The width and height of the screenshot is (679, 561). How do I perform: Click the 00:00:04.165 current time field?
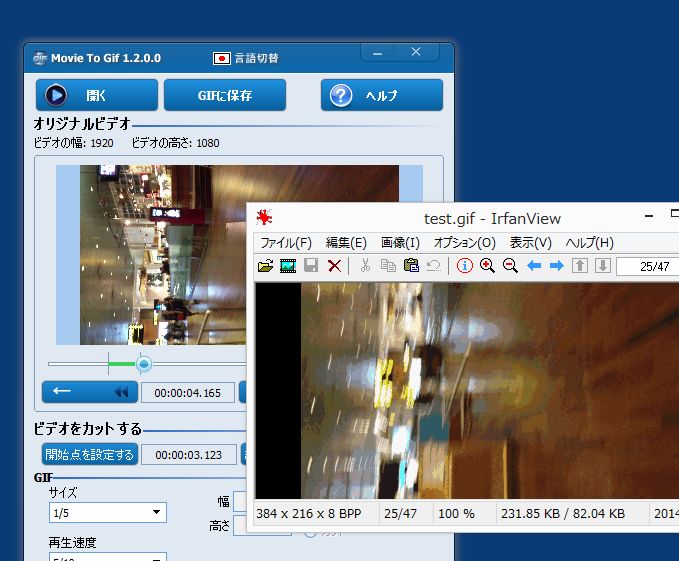[x=188, y=393]
